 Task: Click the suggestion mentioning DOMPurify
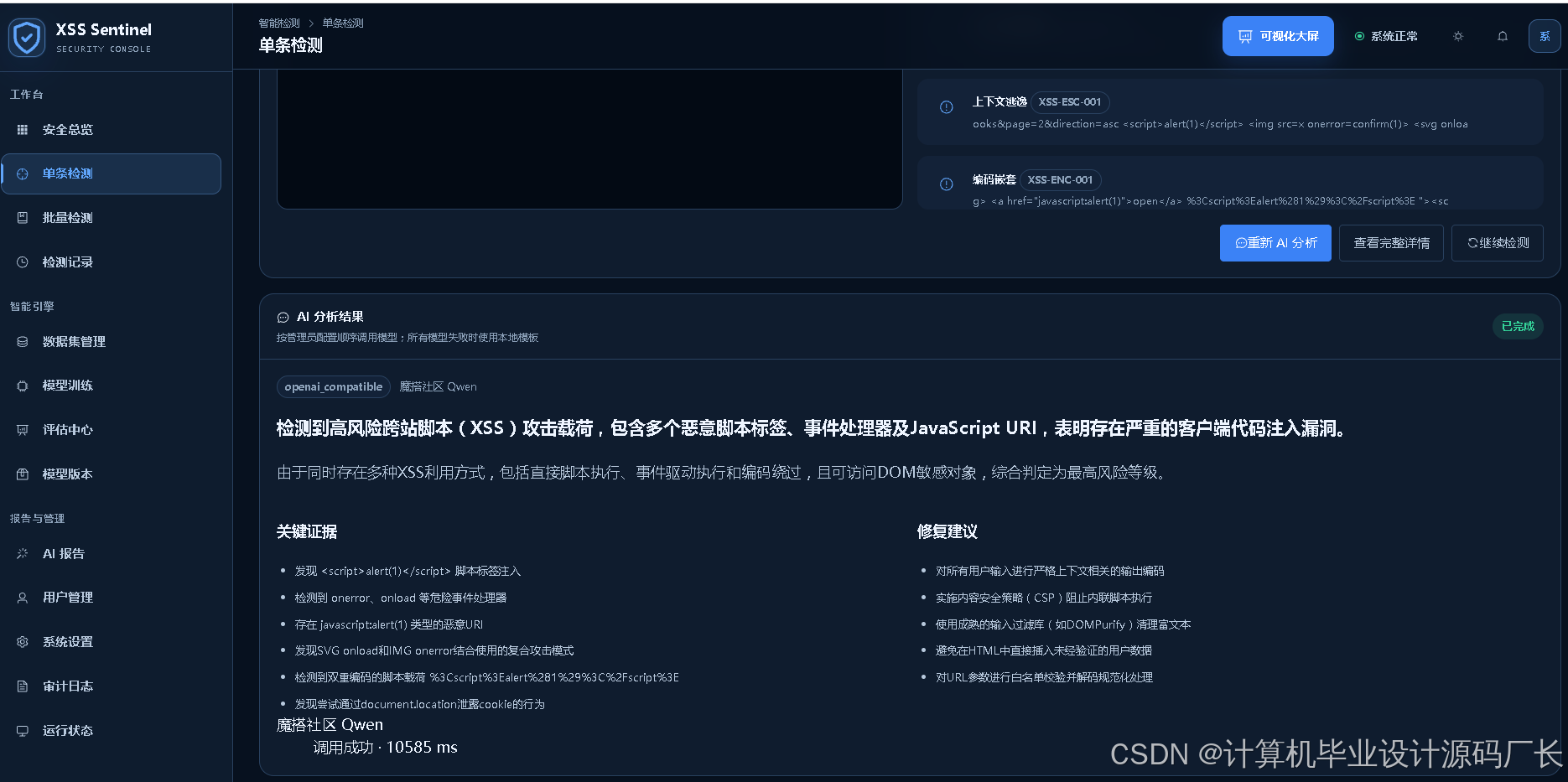coord(1063,625)
